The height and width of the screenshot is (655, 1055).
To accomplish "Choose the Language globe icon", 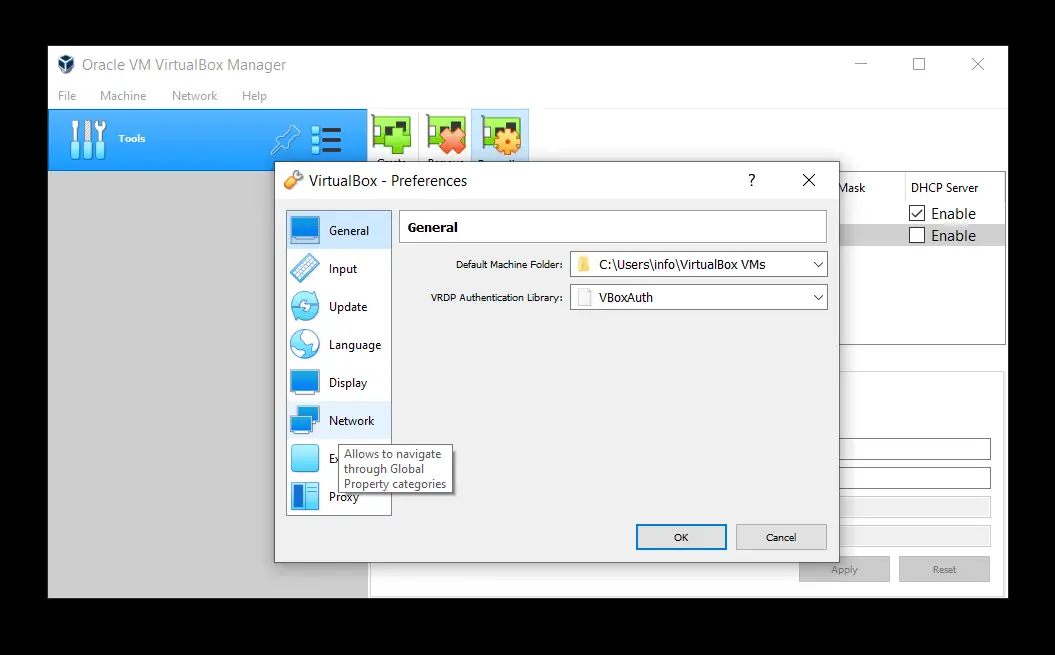I will (x=305, y=344).
